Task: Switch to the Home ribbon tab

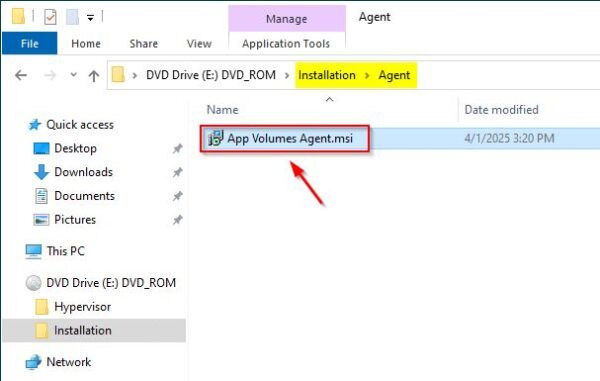Action: [86, 44]
